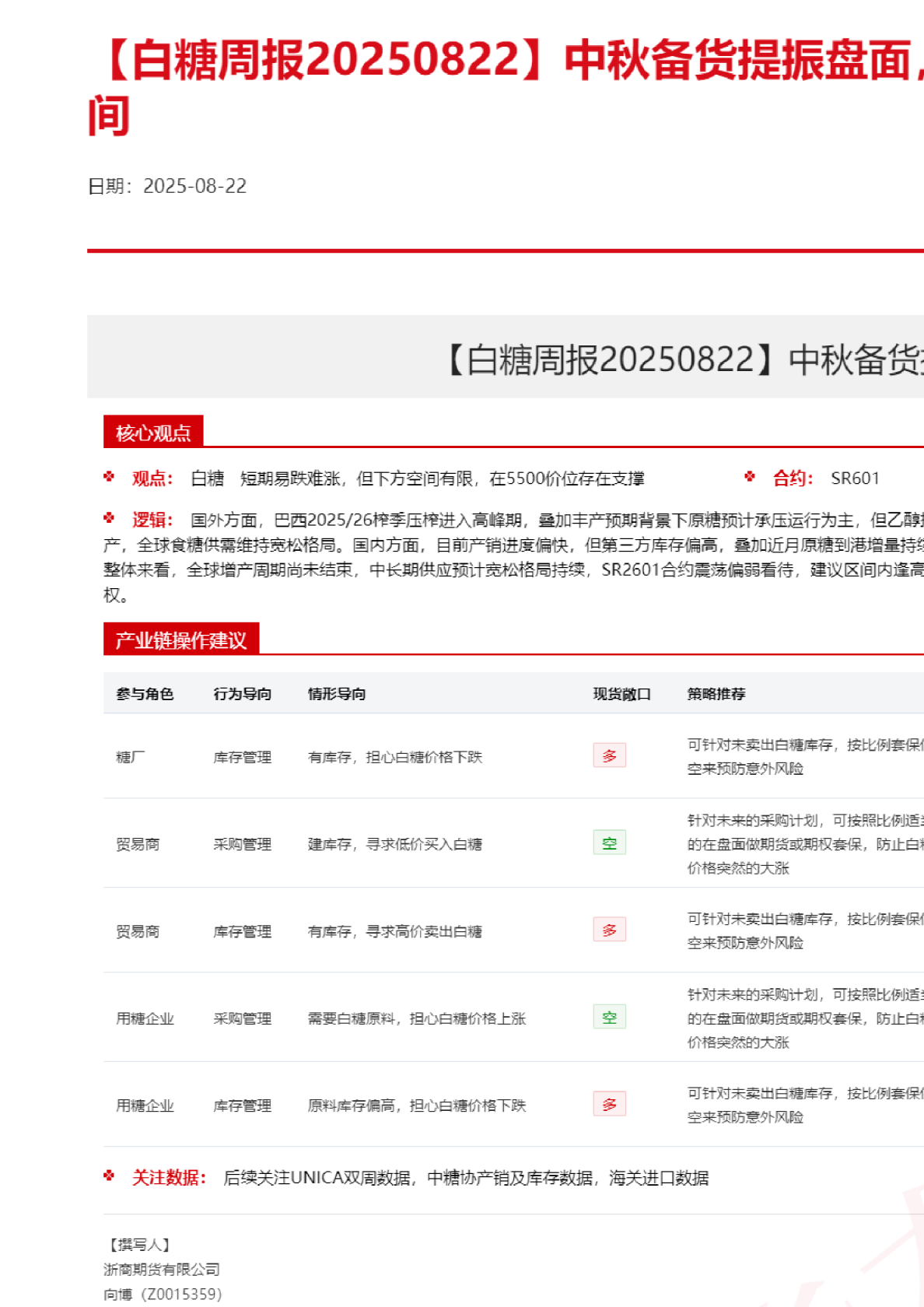924x1307 pixels.
Task: Click the 参与角色 column header
Action: coord(145,694)
